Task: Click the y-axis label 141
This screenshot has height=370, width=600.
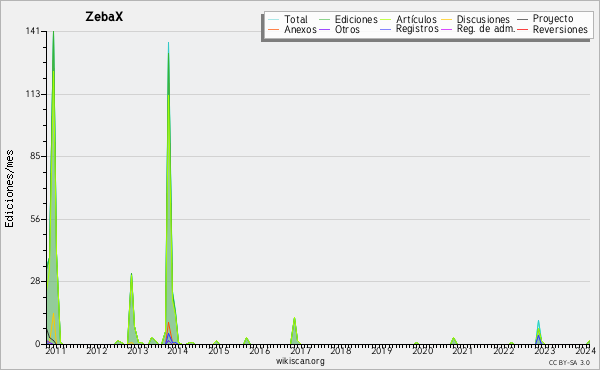Action: coord(33,31)
